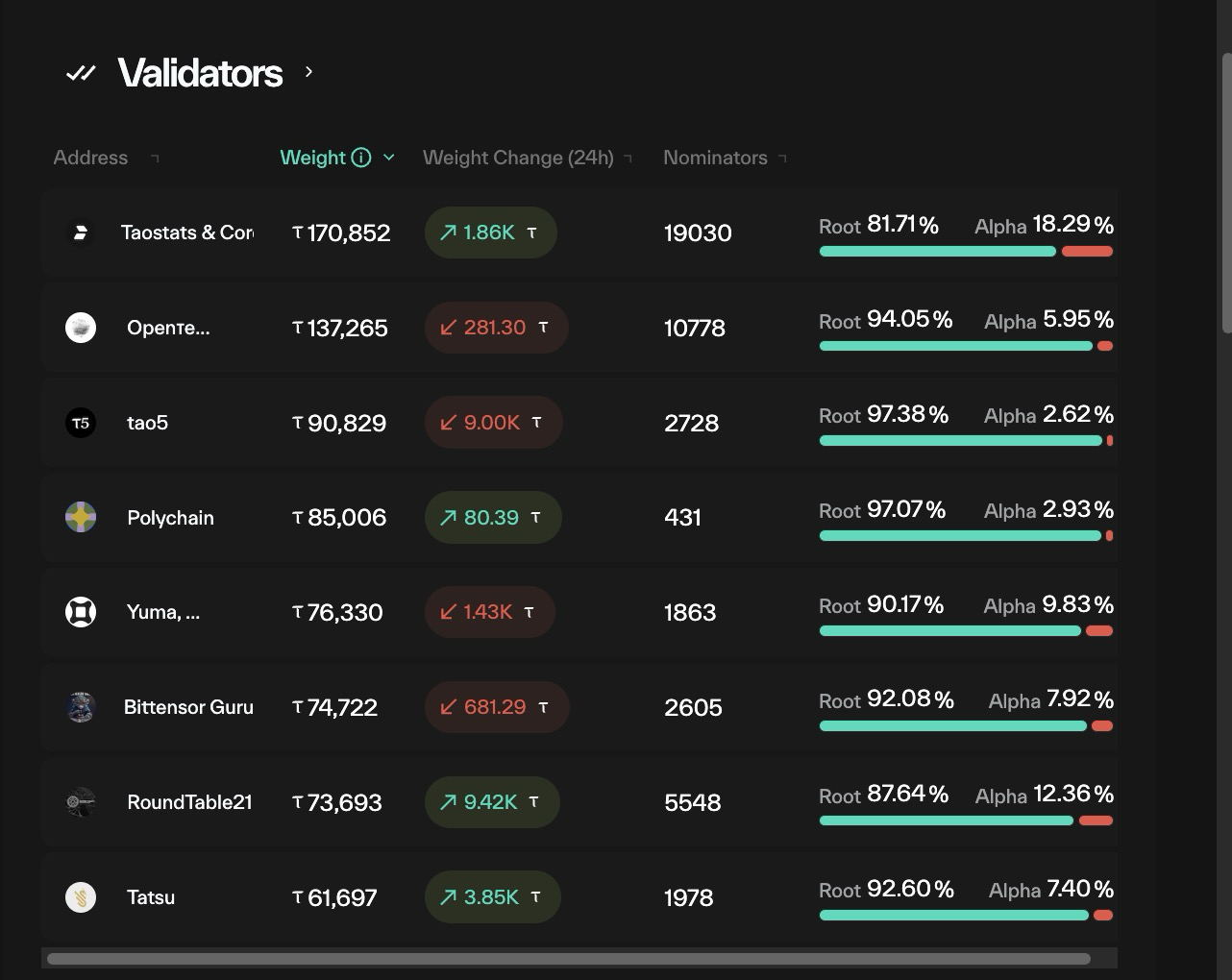This screenshot has width=1232, height=980.
Task: Click the Weight column header label
Action: click(312, 158)
